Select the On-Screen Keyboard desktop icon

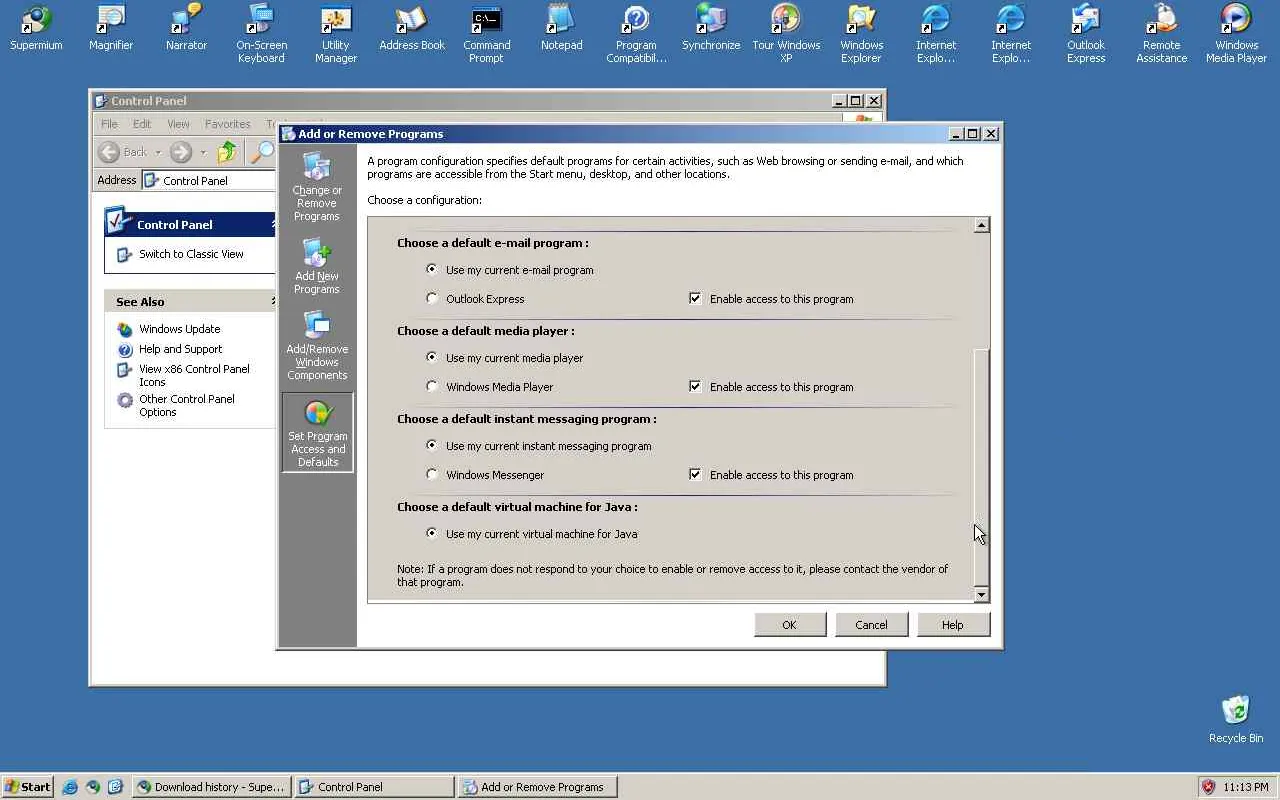(261, 34)
